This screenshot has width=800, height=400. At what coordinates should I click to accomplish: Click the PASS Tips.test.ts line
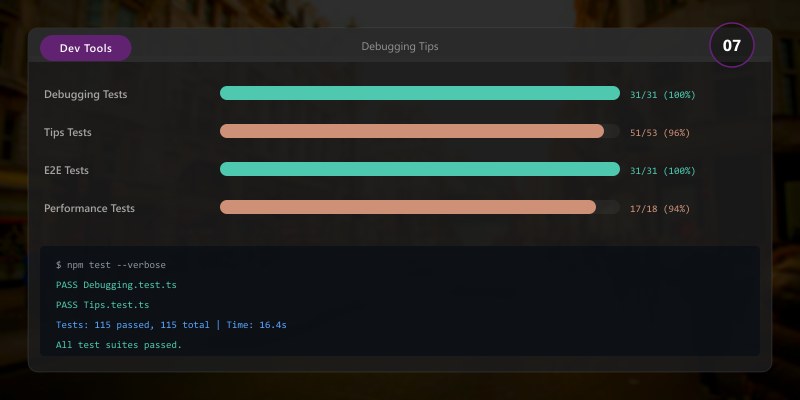[103, 305]
